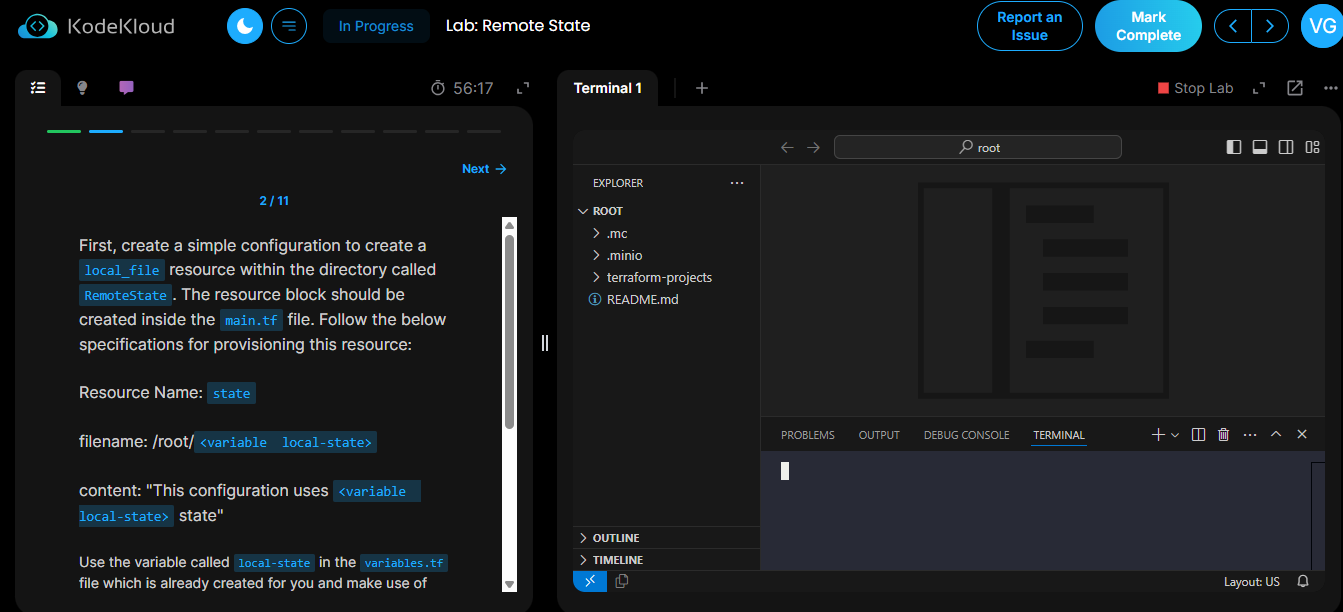1343x612 pixels.
Task: Click the instructions scrollbar up arrow
Action: pyautogui.click(x=509, y=225)
